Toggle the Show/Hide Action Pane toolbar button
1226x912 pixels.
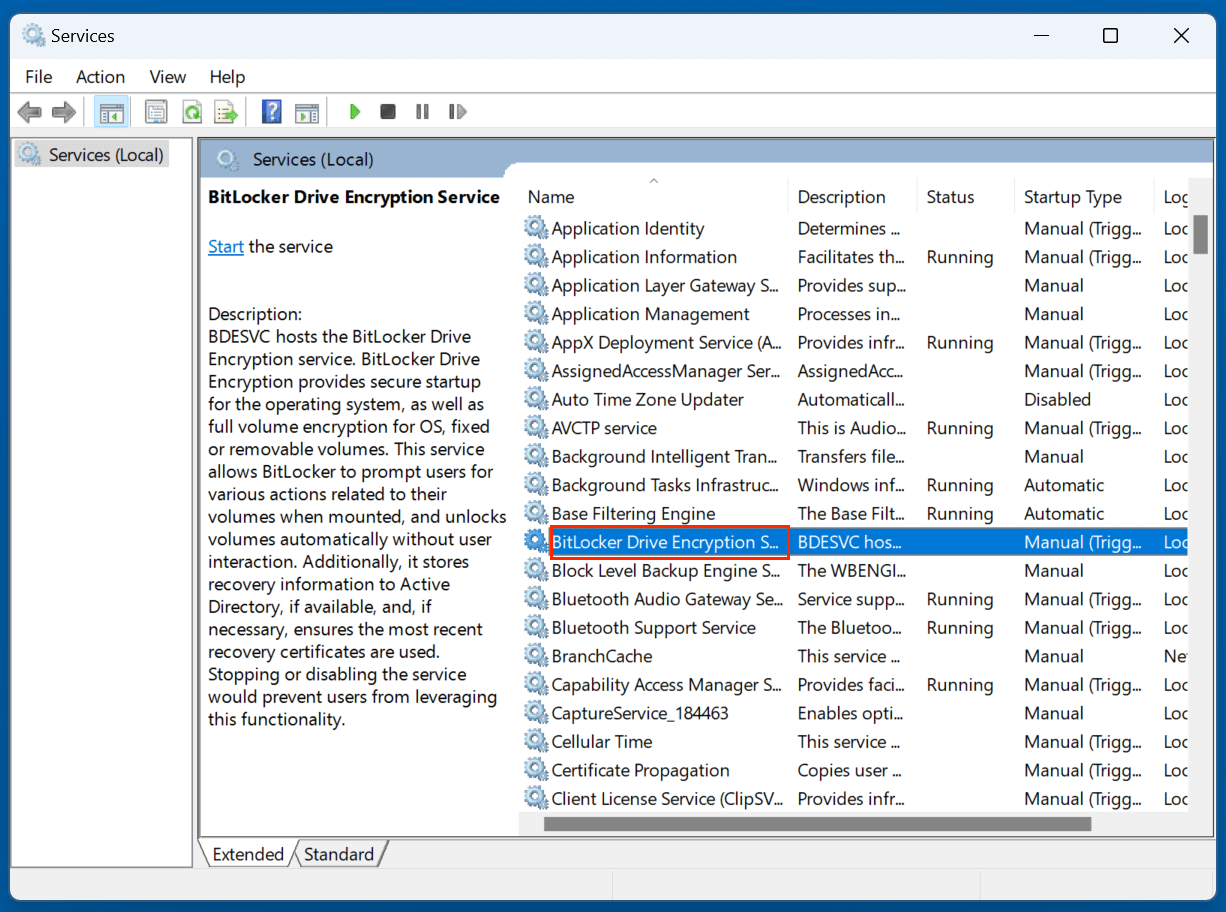pos(307,111)
